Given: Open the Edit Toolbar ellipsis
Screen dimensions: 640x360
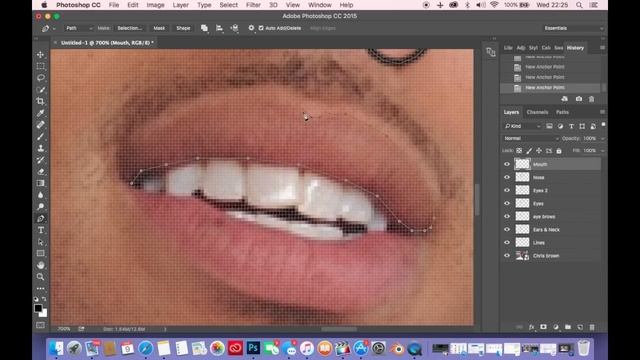Looking at the screenshot, I should [x=40, y=288].
